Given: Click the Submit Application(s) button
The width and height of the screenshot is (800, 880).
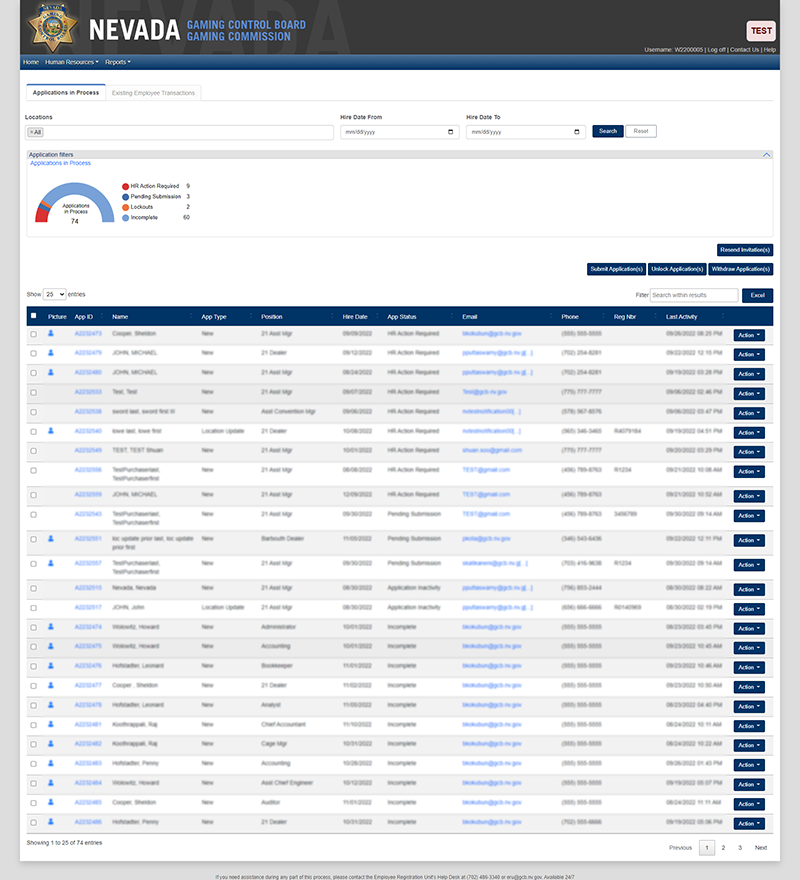Looking at the screenshot, I should pos(616,269).
